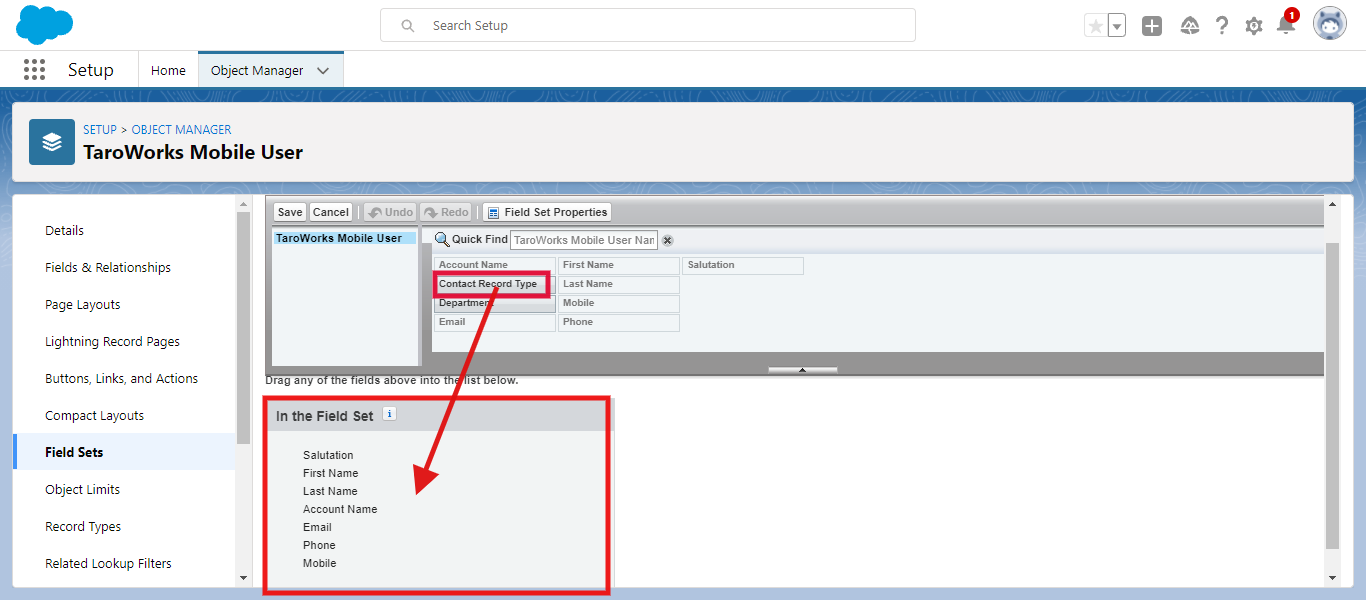Open Page Layouts in the sidebar
The image size is (1366, 600).
click(83, 304)
